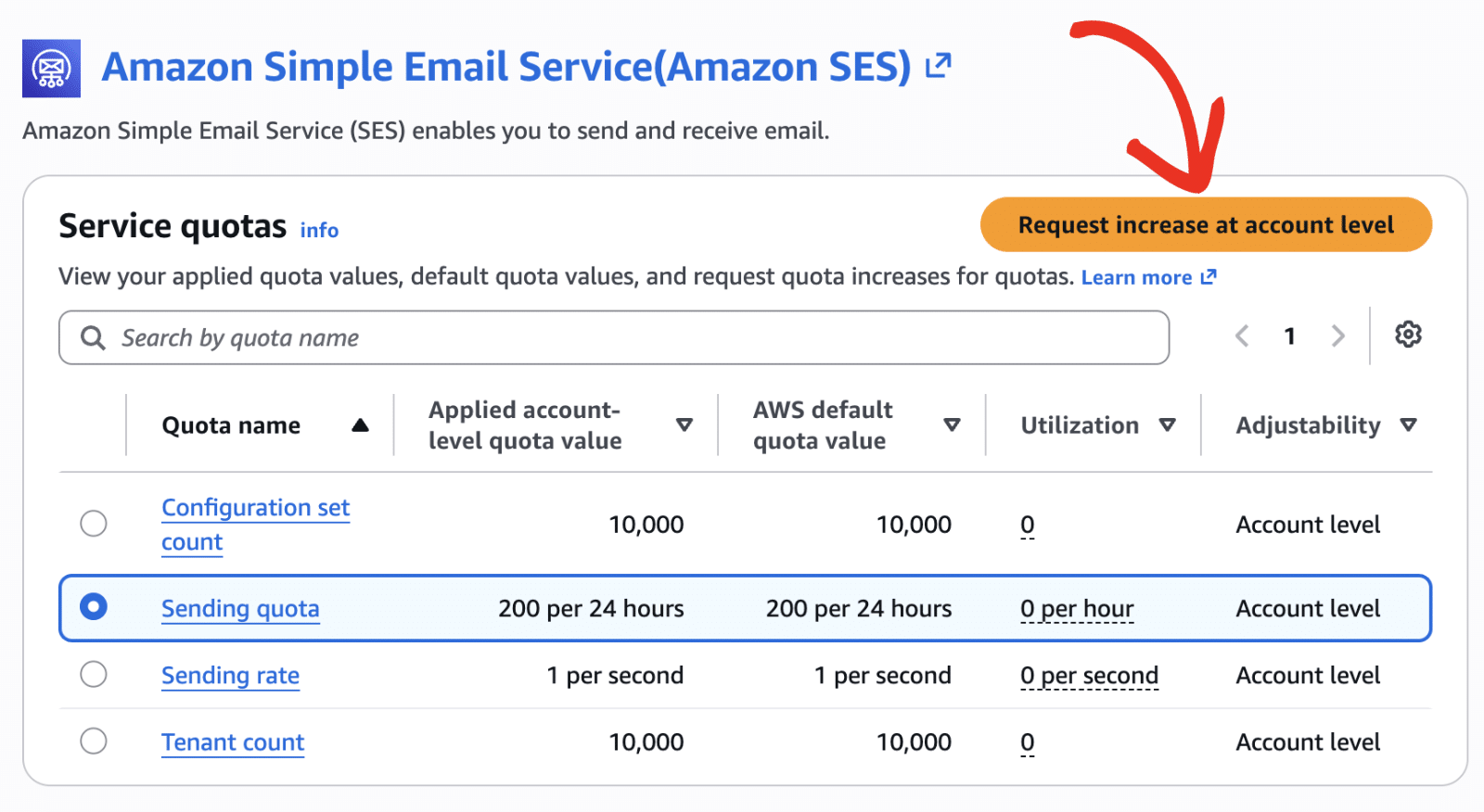Click Account level in Tenant count row
Image resolution: width=1484 pixels, height=812 pixels.
[1308, 742]
